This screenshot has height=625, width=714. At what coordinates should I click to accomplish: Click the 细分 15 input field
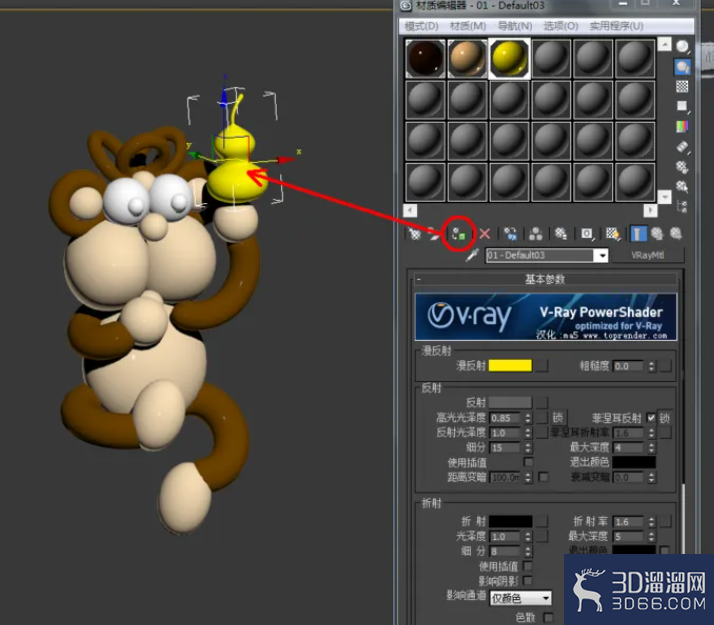tap(505, 447)
